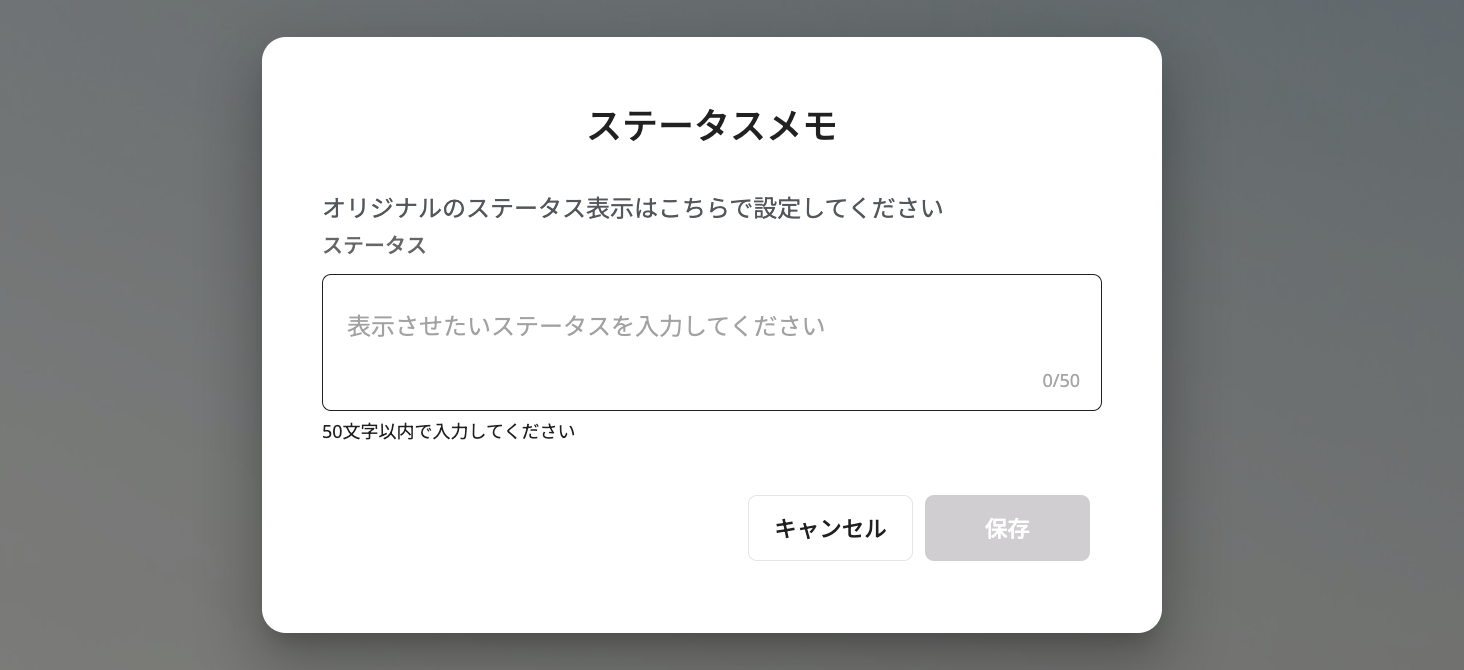Click the backdrop area above the dialog

[x=712, y=18]
